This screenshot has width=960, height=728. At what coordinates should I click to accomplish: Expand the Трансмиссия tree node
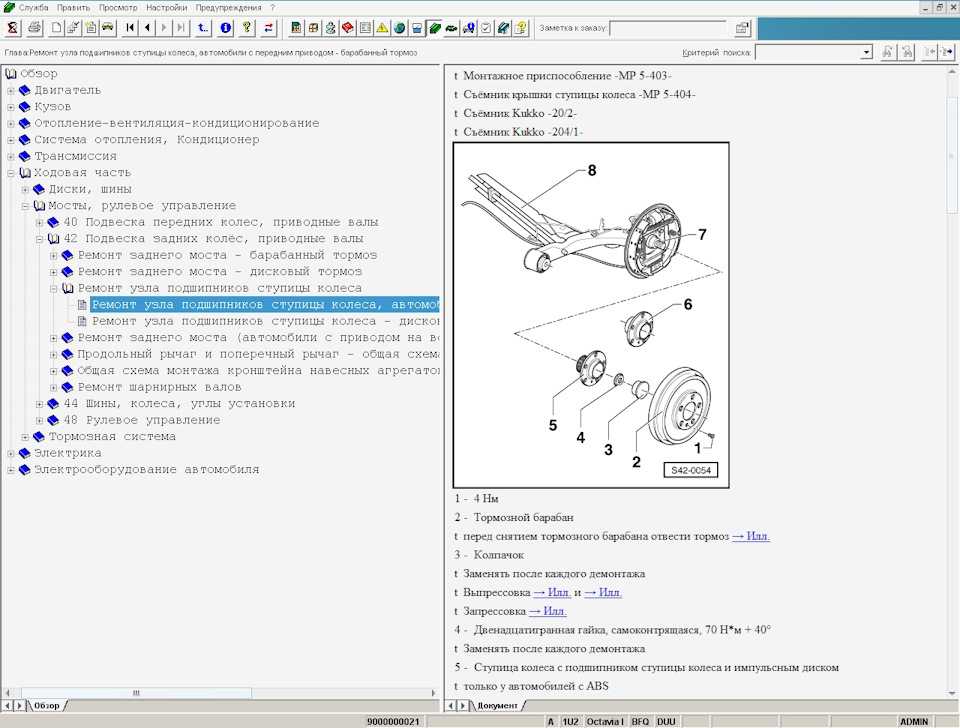10,157
